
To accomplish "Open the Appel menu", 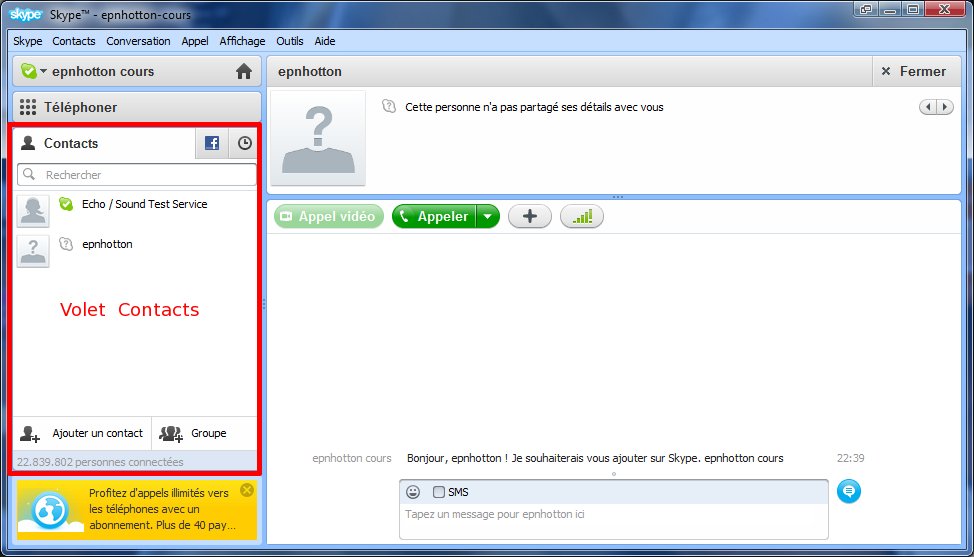I will point(195,41).
